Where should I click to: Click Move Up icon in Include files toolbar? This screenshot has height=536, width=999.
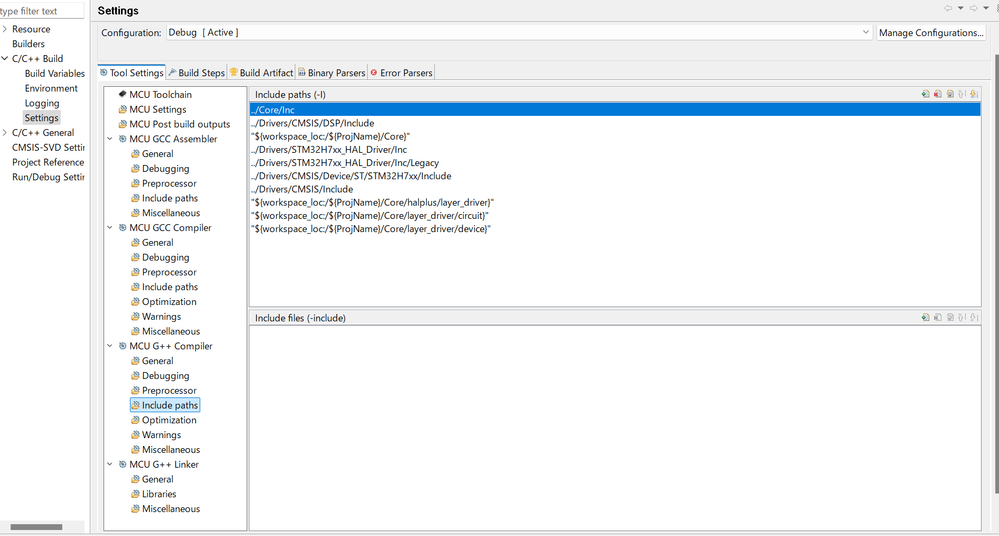[962, 317]
